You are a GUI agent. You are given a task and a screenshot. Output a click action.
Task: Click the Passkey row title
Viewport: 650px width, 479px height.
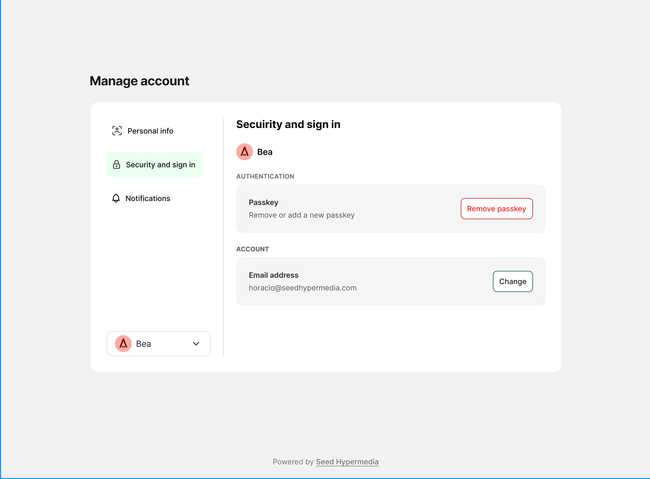coord(263,202)
